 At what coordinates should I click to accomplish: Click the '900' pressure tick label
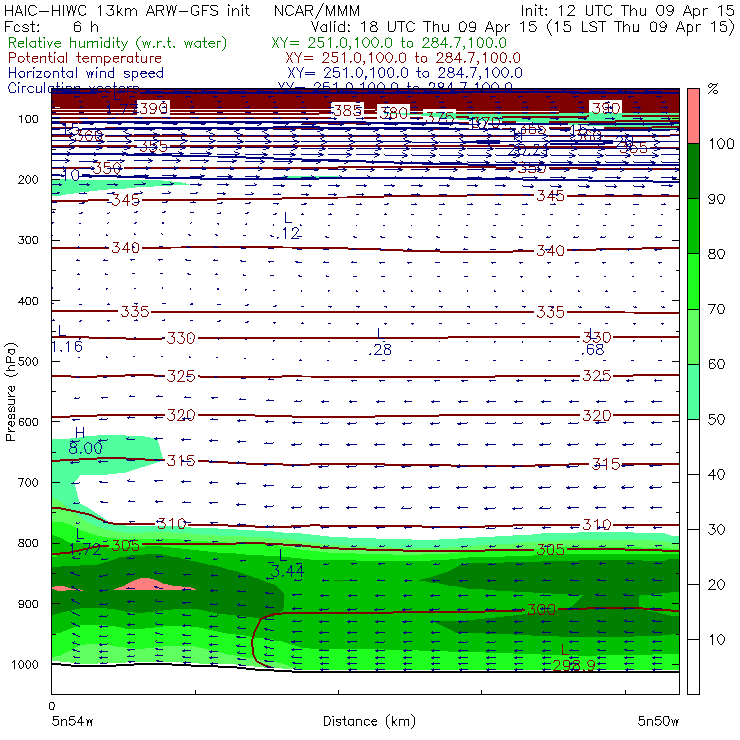pos(28,604)
